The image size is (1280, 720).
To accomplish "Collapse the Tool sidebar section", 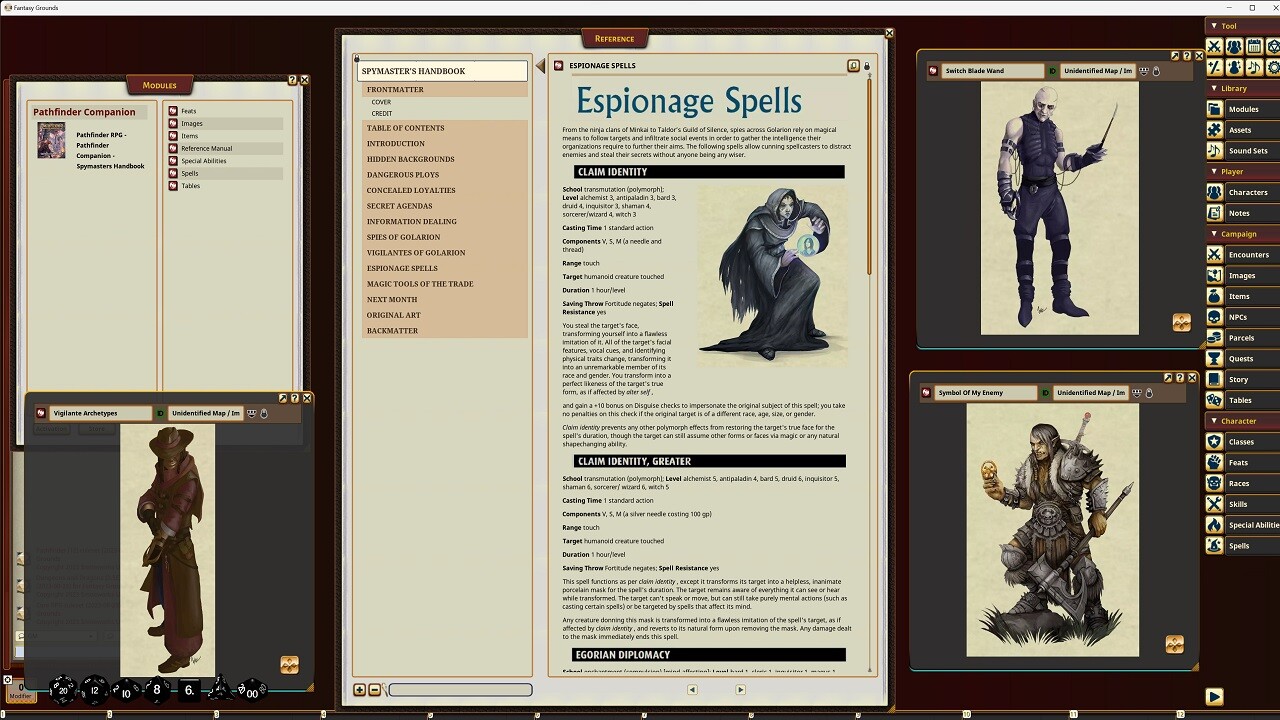I will coord(1214,26).
